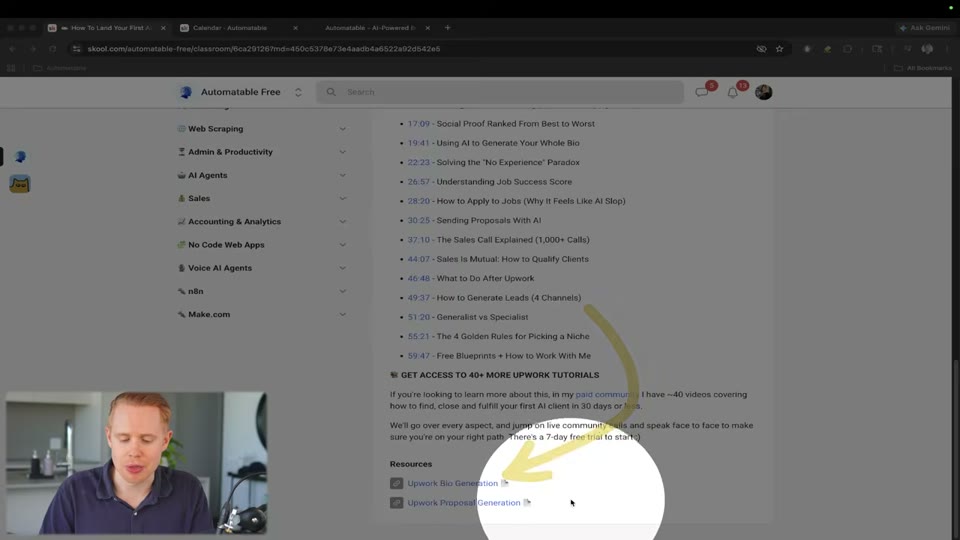Go back in browser
The width and height of the screenshot is (960, 540).
point(13,49)
